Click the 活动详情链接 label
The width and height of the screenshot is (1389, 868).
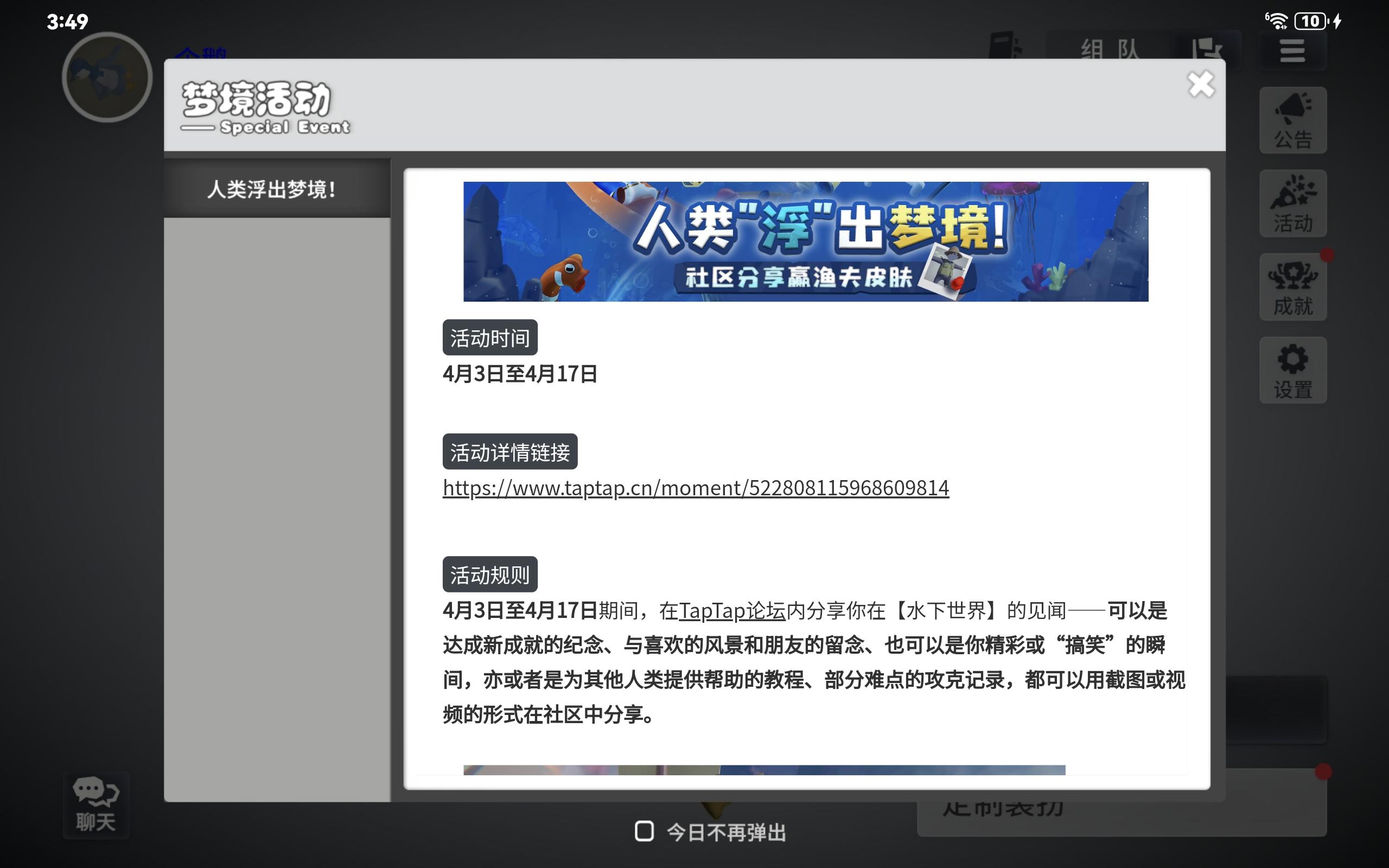point(509,452)
